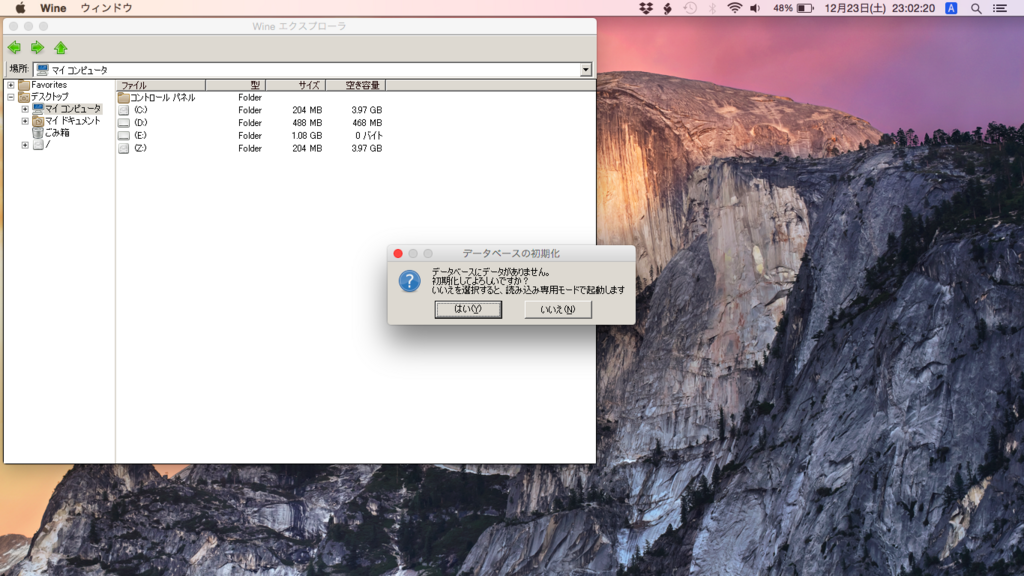Expand the マイ コンピュータ tree node
The height and width of the screenshot is (576, 1024).
pyautogui.click(x=25, y=109)
